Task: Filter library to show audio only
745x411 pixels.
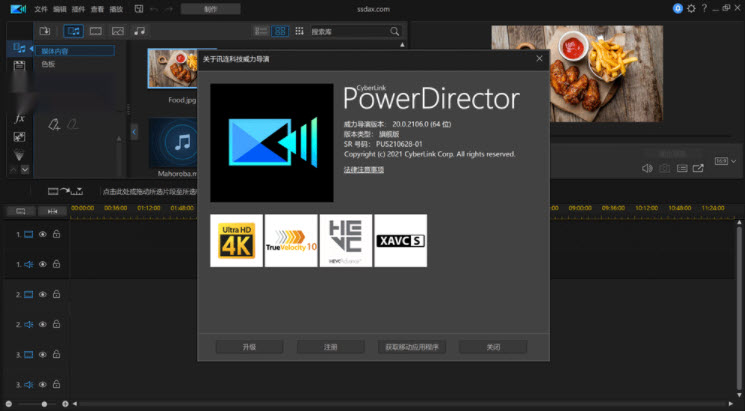Action: [x=139, y=31]
